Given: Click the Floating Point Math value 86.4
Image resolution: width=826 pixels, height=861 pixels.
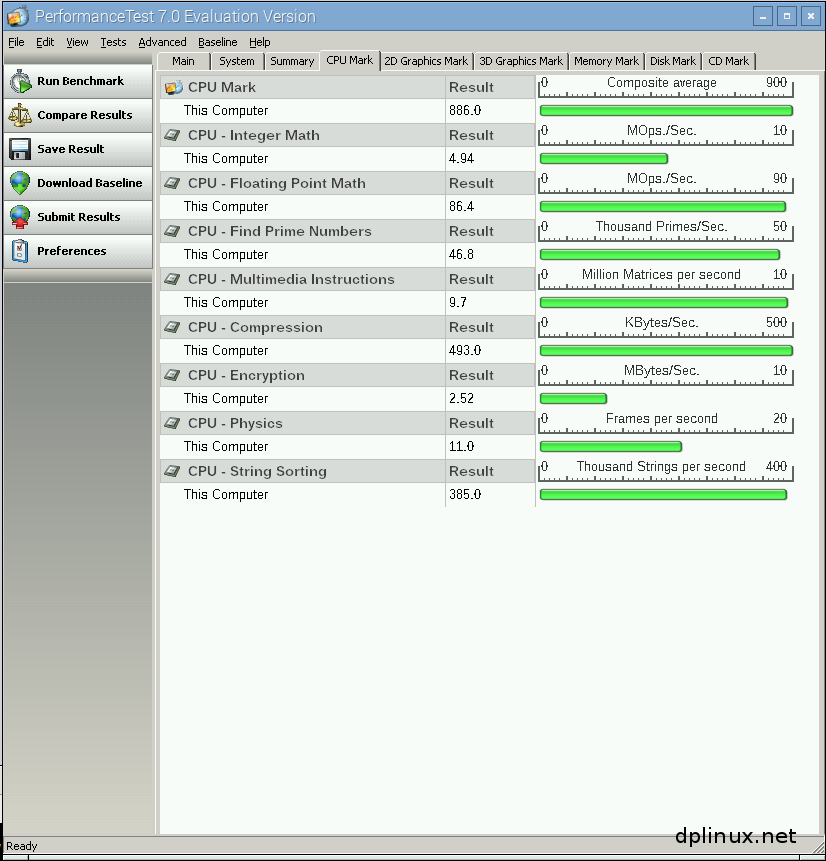Looking at the screenshot, I should click(x=461, y=206).
